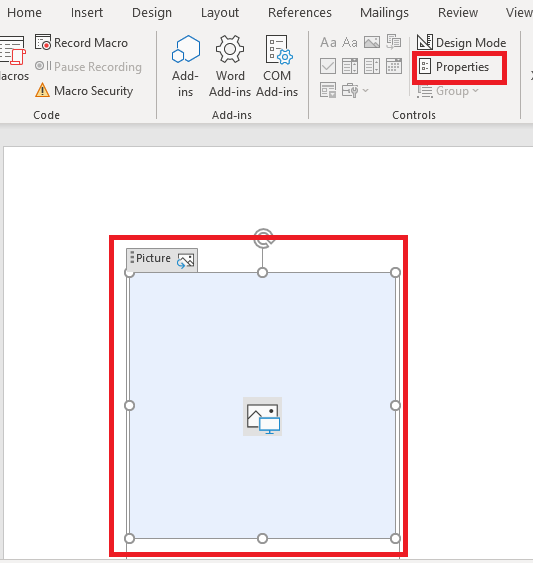Open Macro Security settings
This screenshot has height=563, width=533.
tap(84, 90)
